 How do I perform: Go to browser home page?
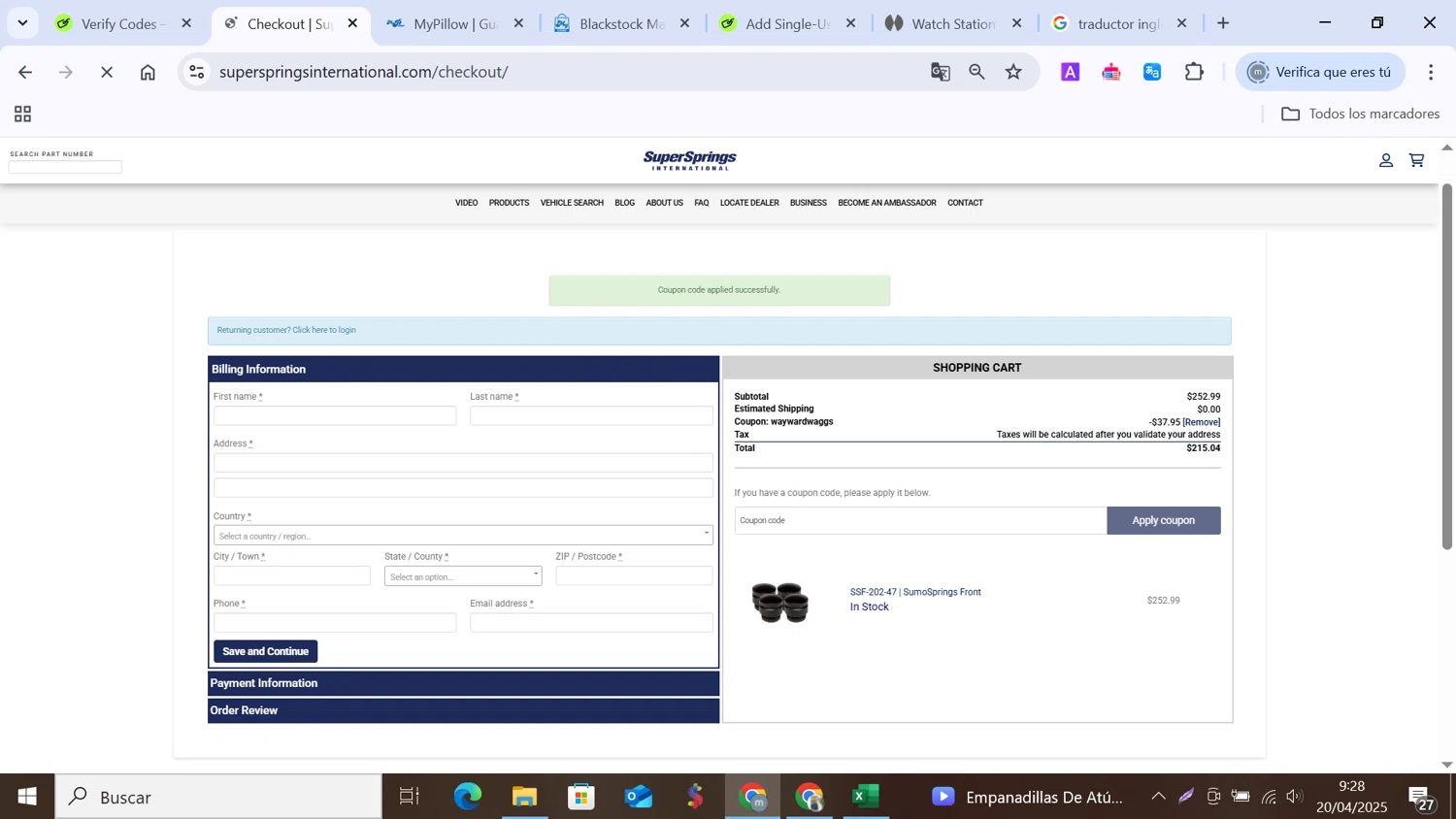148,72
